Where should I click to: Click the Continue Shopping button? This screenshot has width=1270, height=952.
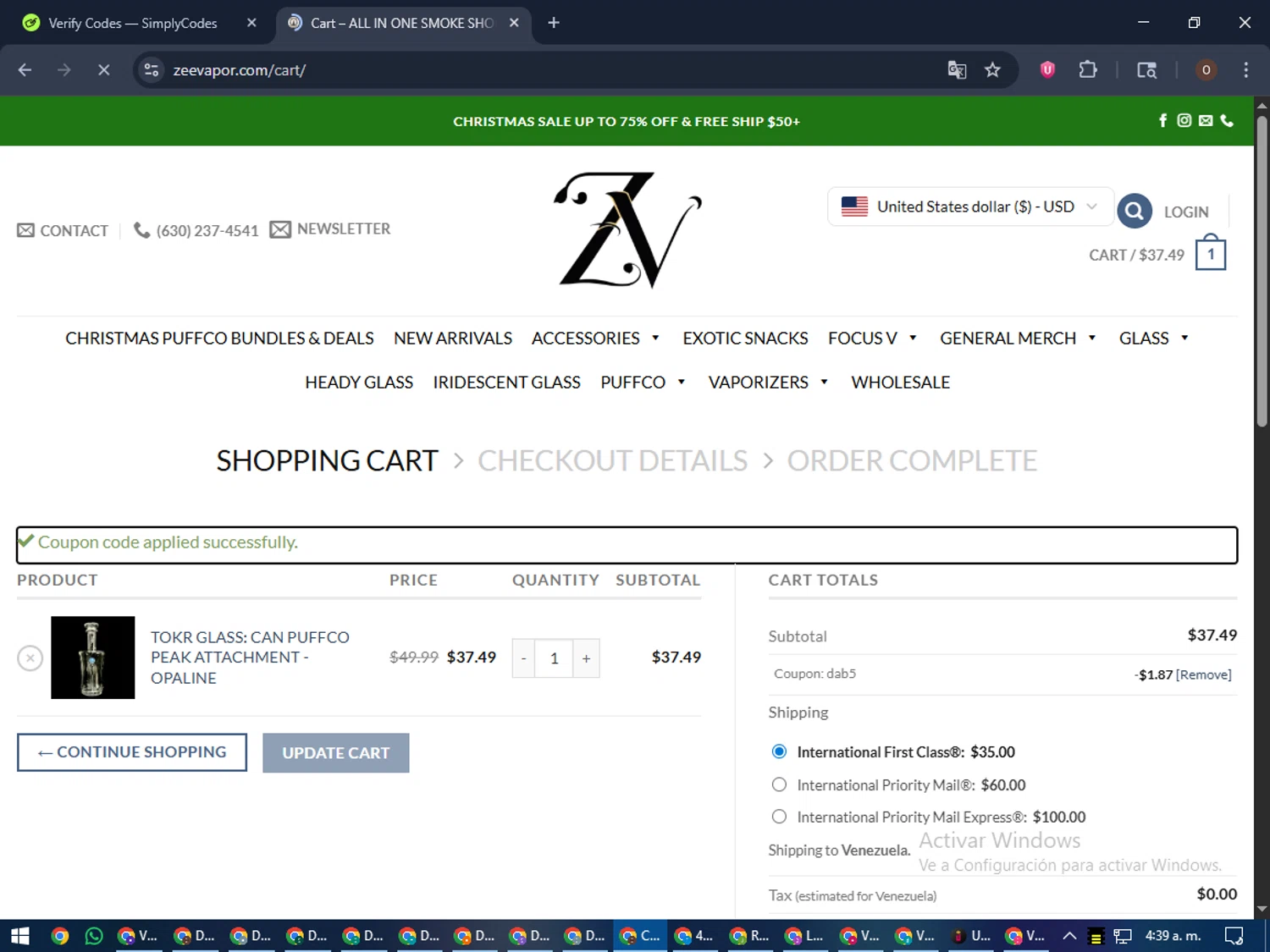[132, 752]
